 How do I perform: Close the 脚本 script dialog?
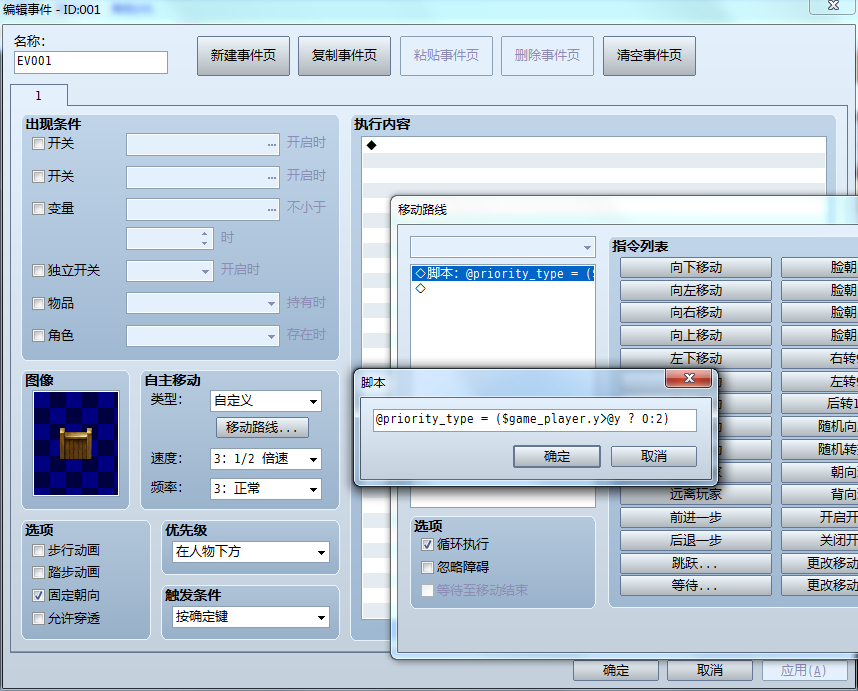(x=689, y=378)
